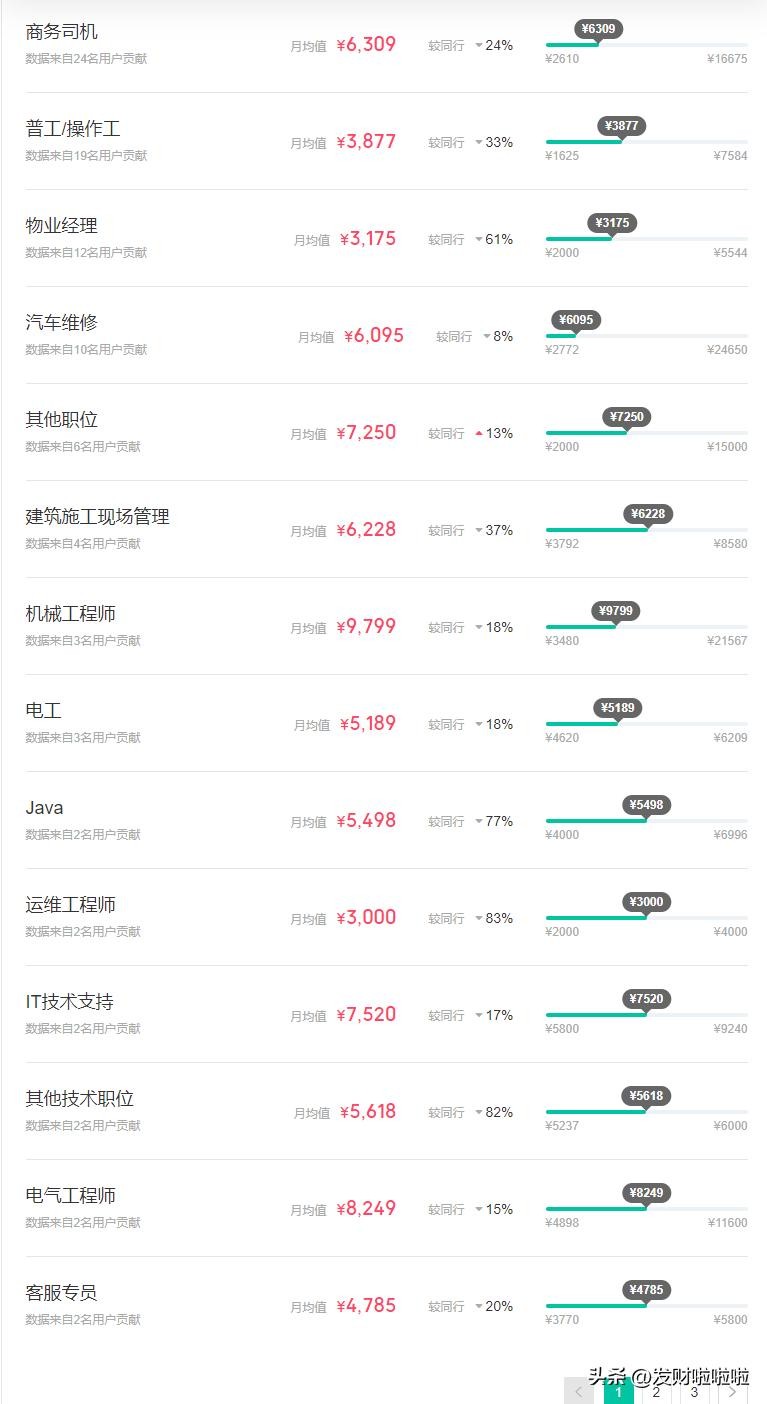Open the 机械工程师 job title
Image resolution: width=767 pixels, height=1404 pixels.
pos(71,613)
